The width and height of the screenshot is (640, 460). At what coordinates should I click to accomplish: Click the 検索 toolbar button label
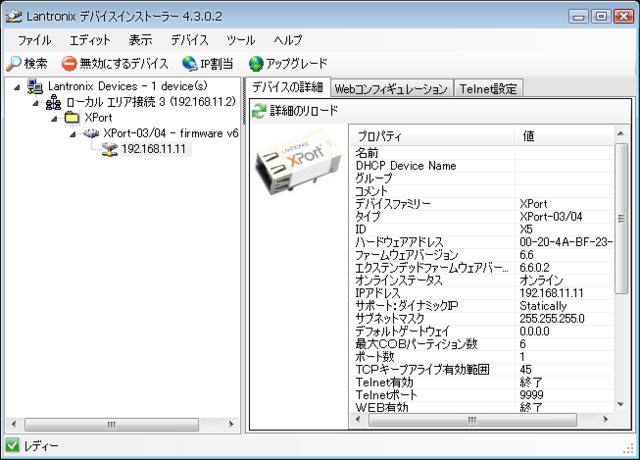pos(36,64)
